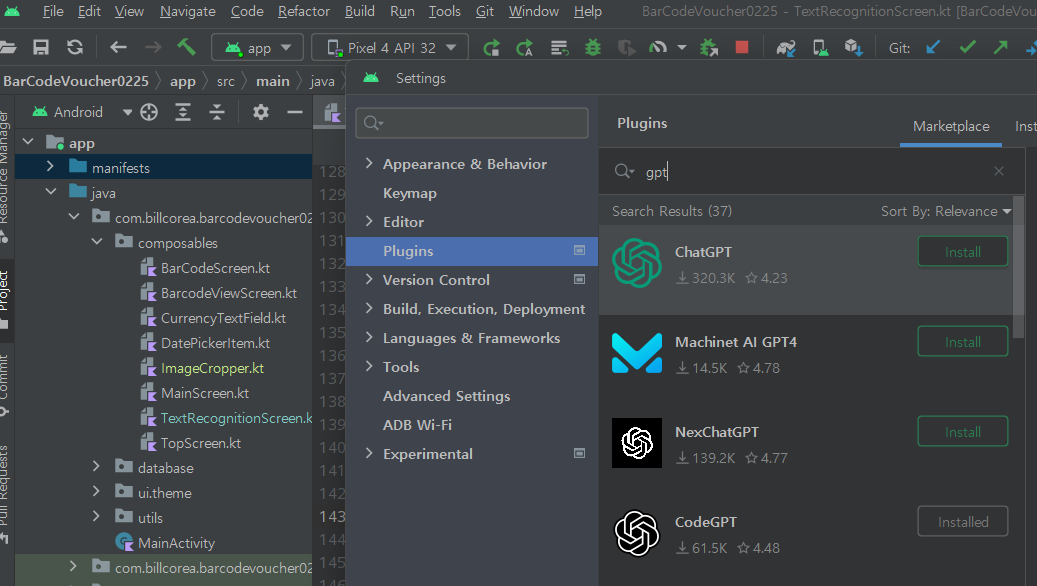
Task: Click Expand All in Project panel
Action: click(183, 112)
